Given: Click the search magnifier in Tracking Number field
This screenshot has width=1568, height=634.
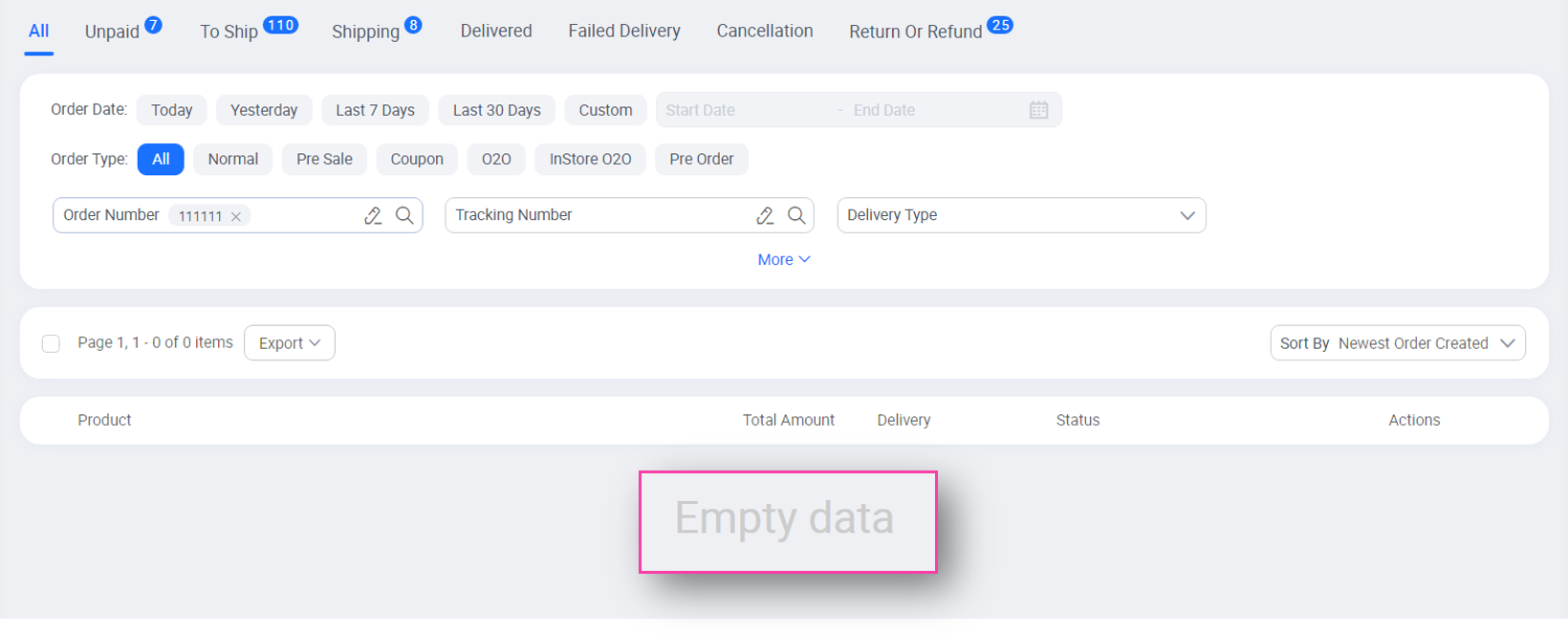Looking at the screenshot, I should click(796, 215).
